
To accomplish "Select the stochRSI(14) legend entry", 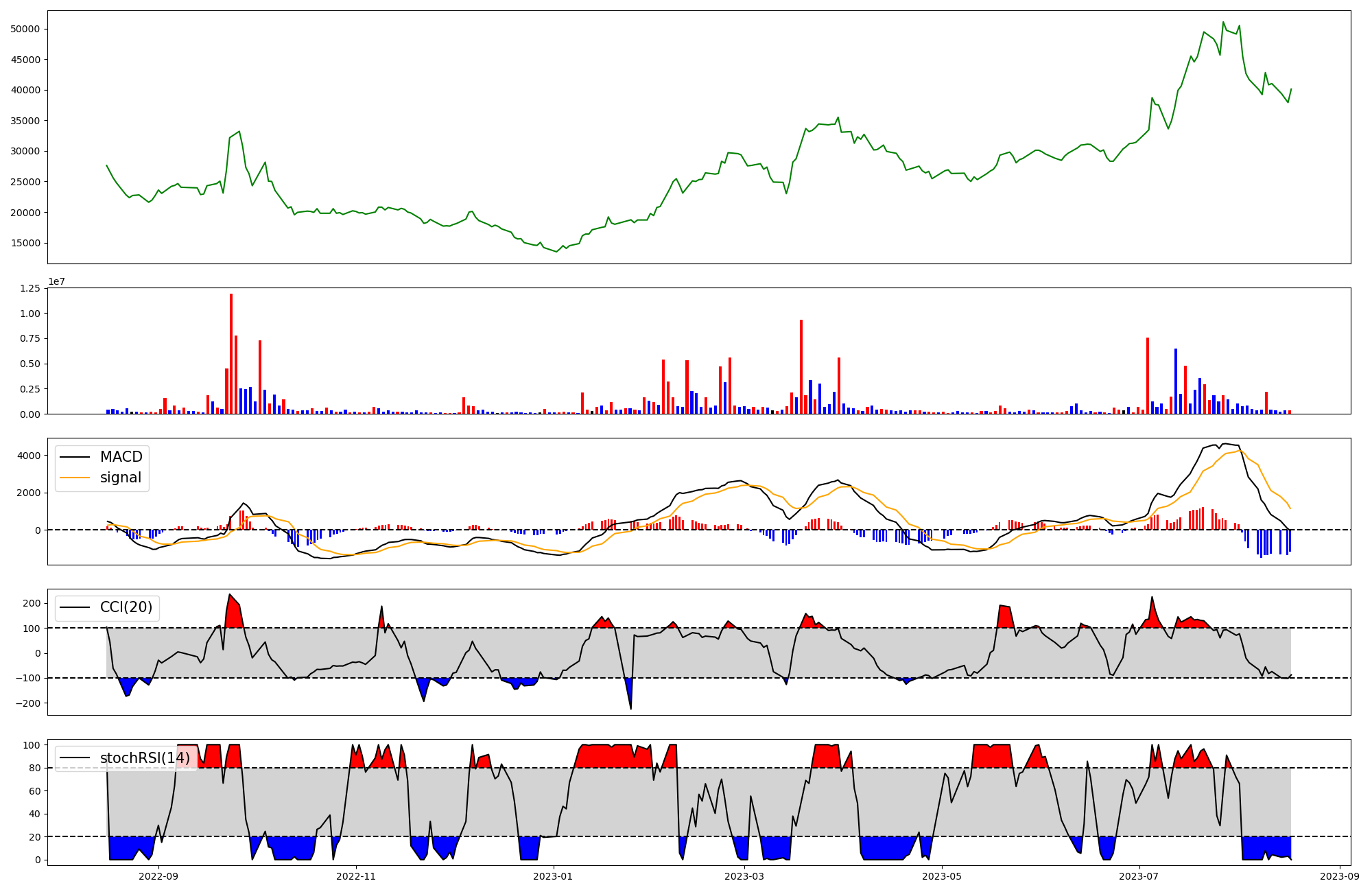I will tap(145, 758).
